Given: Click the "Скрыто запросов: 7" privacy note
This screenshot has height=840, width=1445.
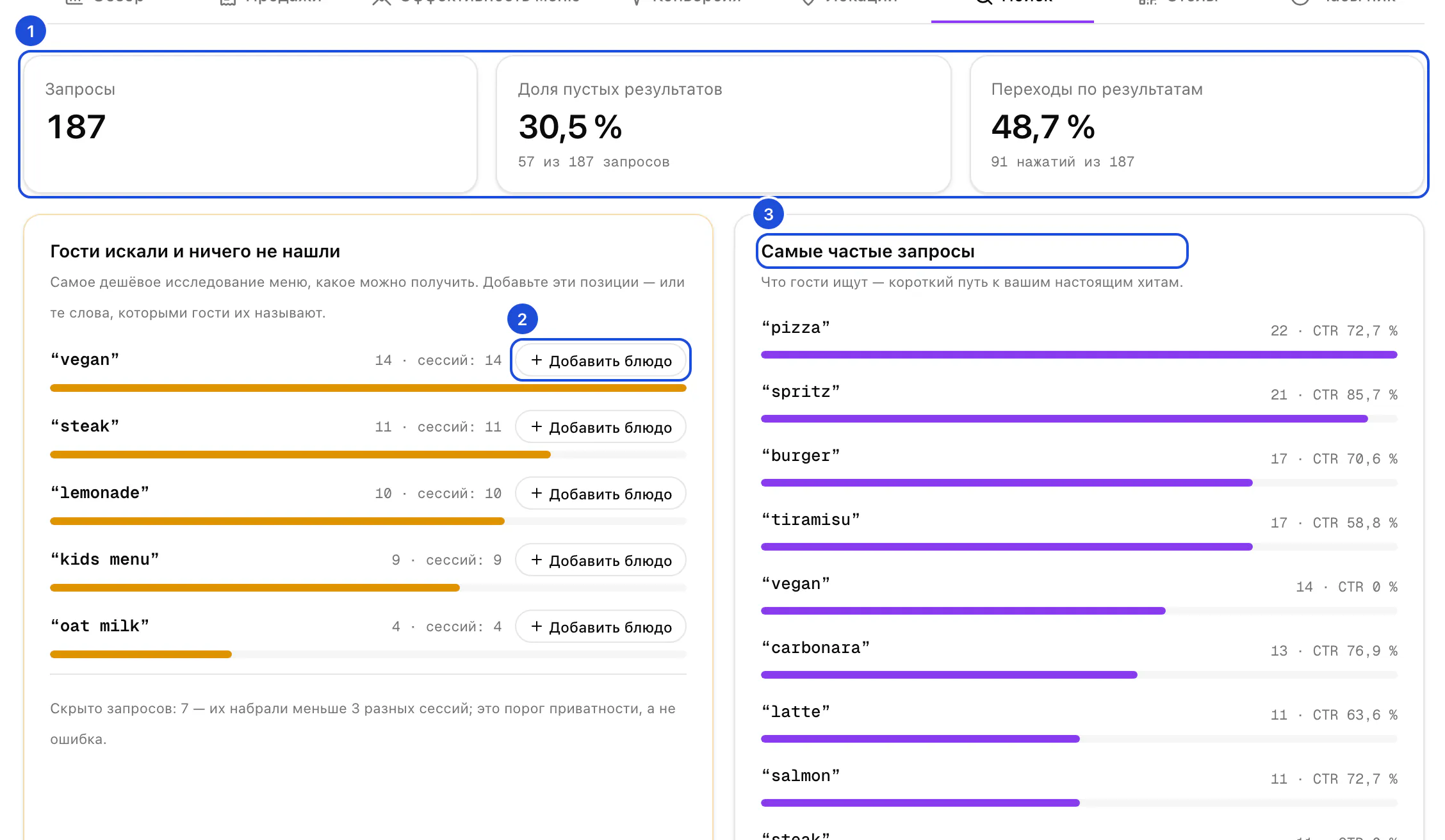Looking at the screenshot, I should point(363,724).
